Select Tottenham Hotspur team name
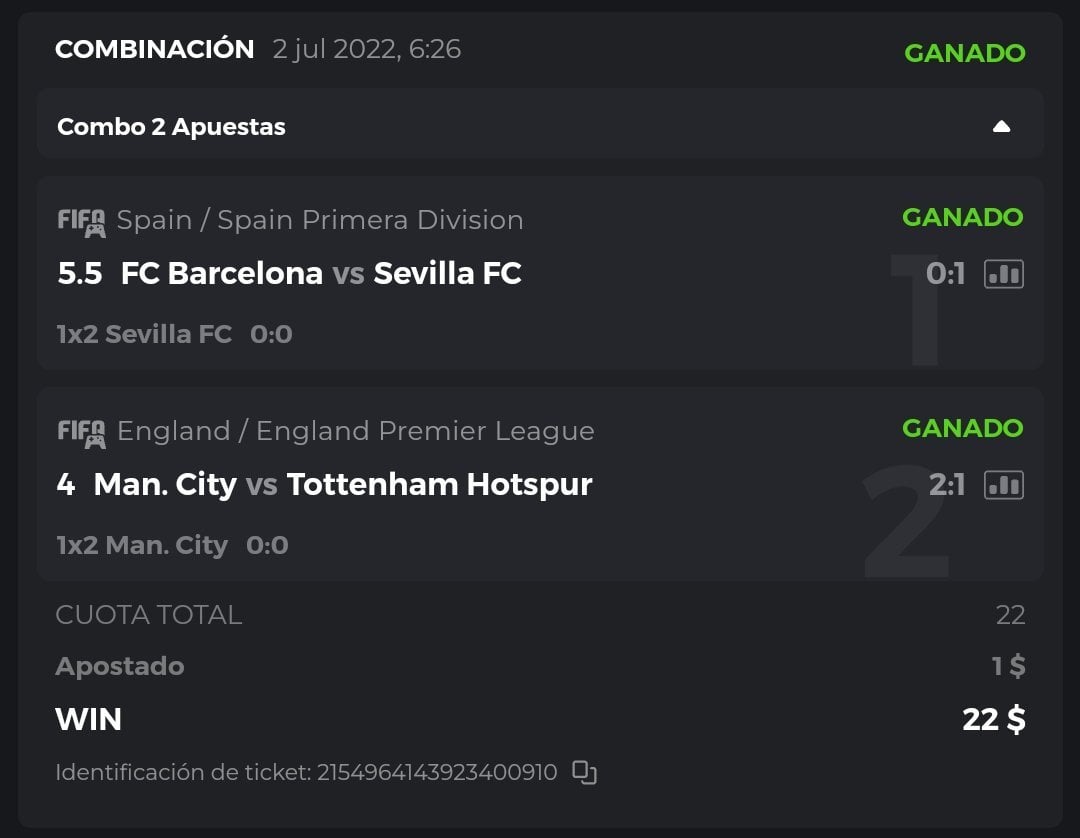 click(x=439, y=485)
